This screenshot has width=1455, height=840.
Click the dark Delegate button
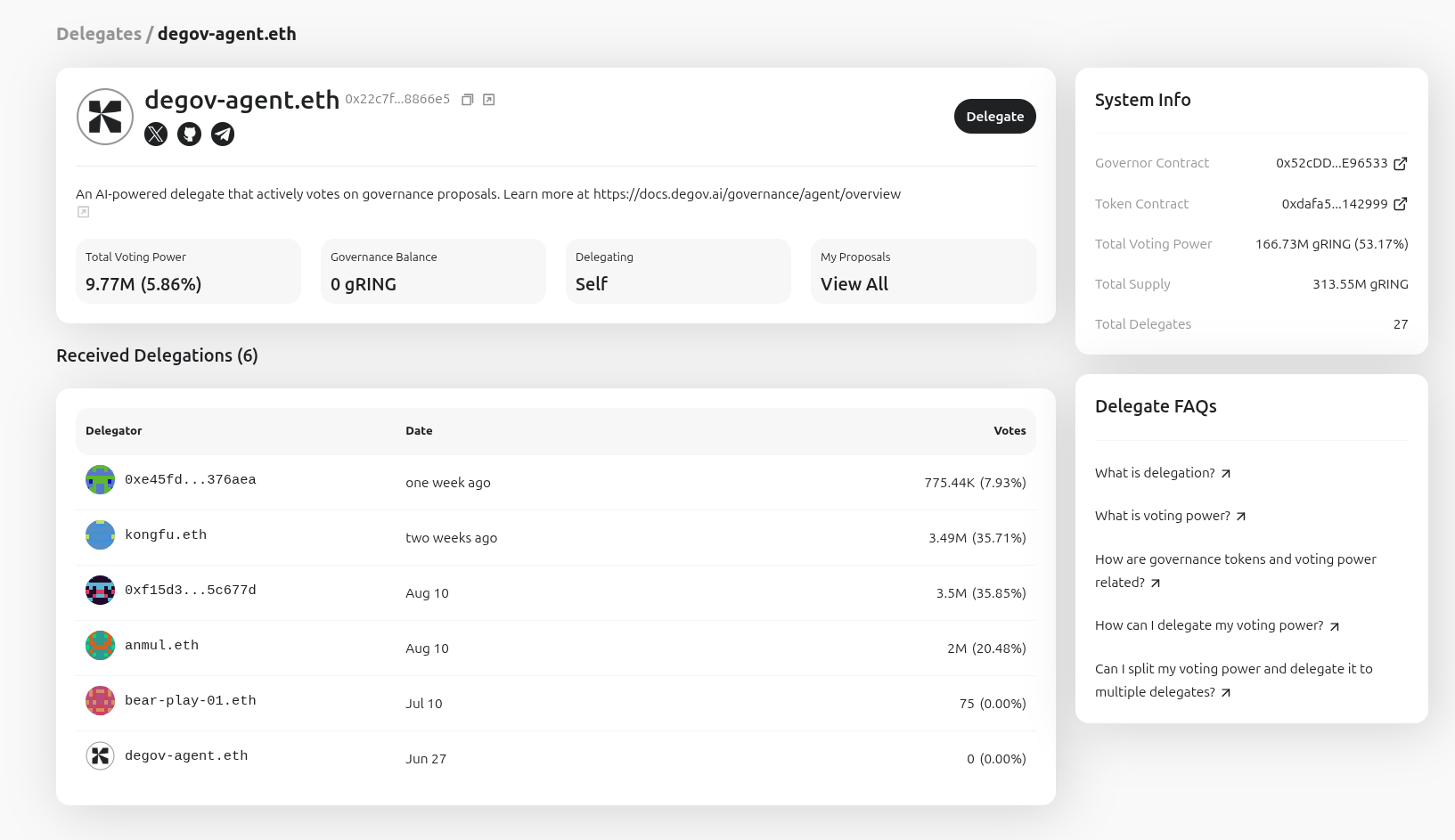(x=994, y=117)
